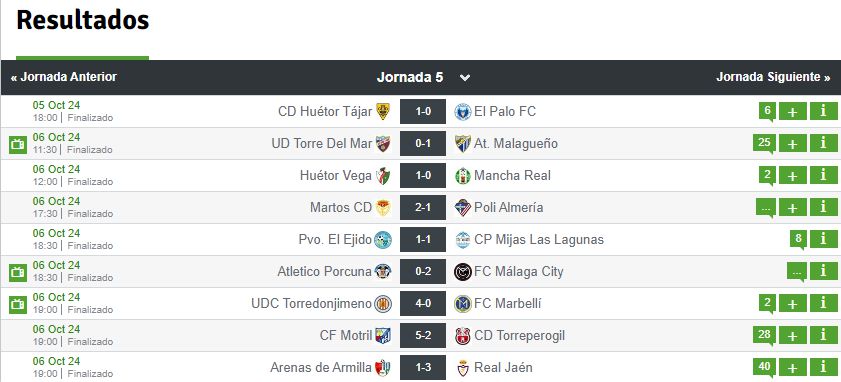Open the Jornada 5 dropdown chevron
The image size is (841, 382).
pos(464,78)
